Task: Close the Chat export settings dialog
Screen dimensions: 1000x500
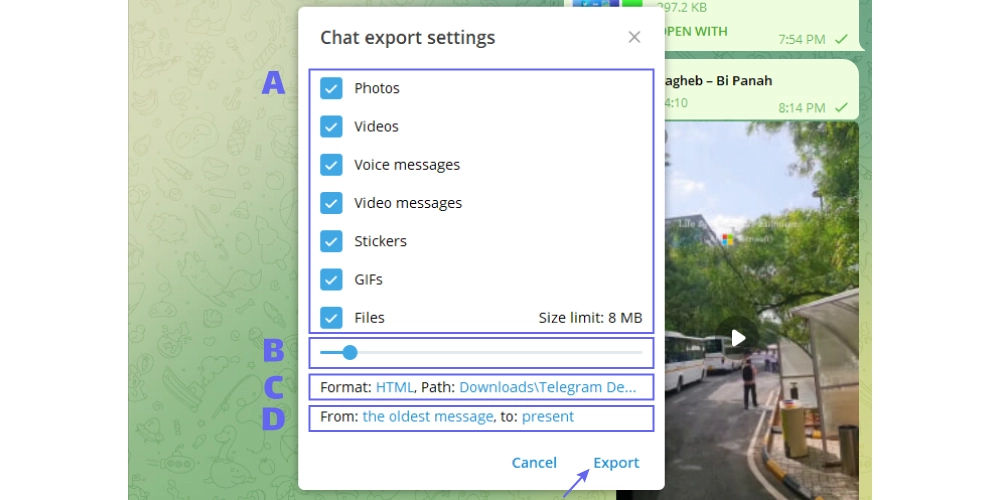Action: (634, 37)
